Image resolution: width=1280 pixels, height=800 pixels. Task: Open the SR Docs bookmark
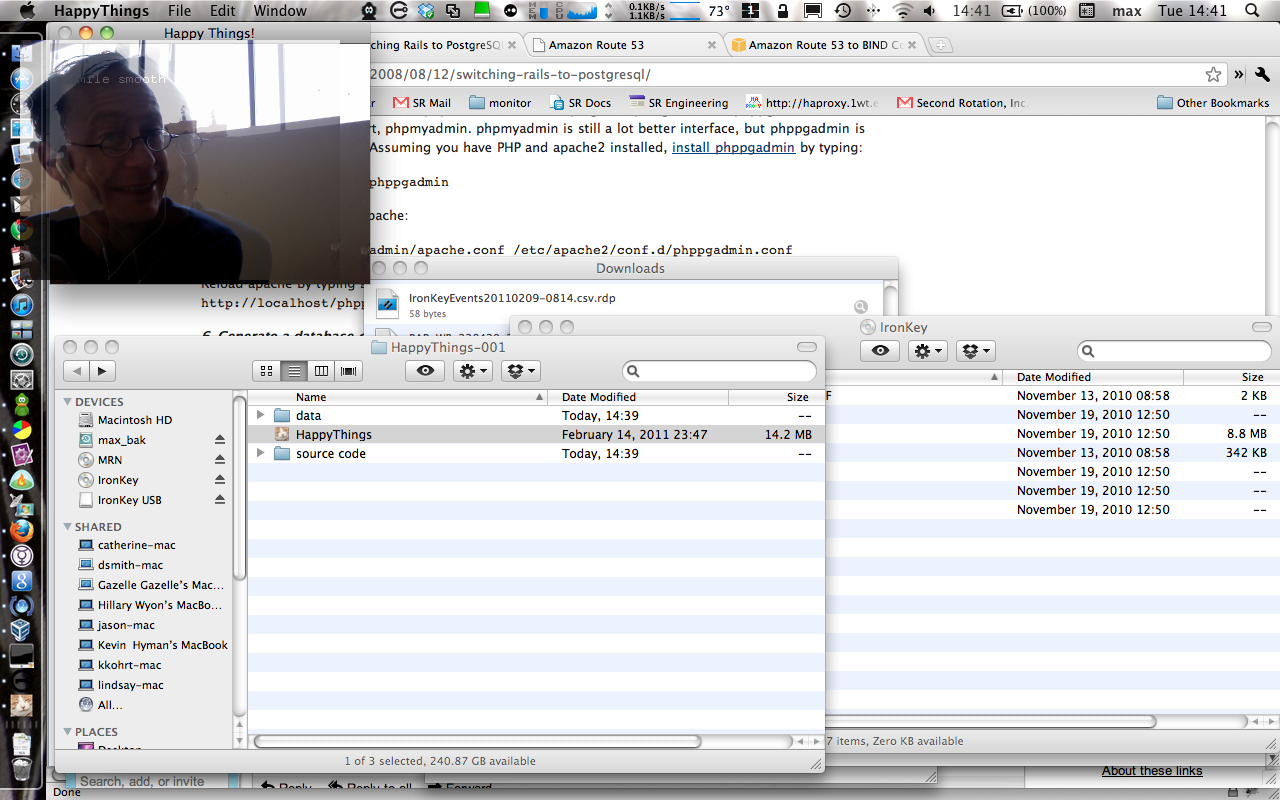pyautogui.click(x=580, y=102)
